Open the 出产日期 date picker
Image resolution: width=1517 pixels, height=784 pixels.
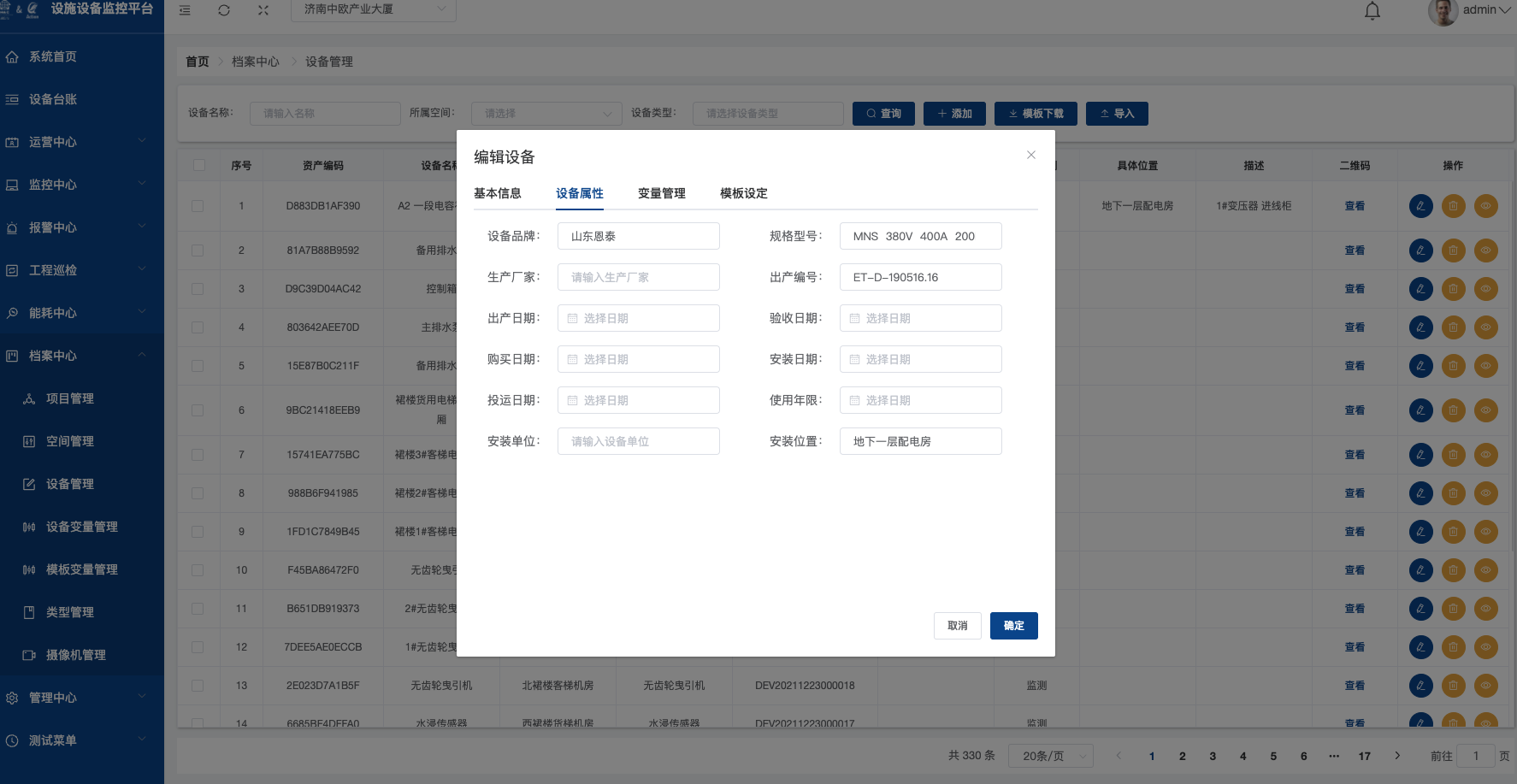[x=638, y=318]
